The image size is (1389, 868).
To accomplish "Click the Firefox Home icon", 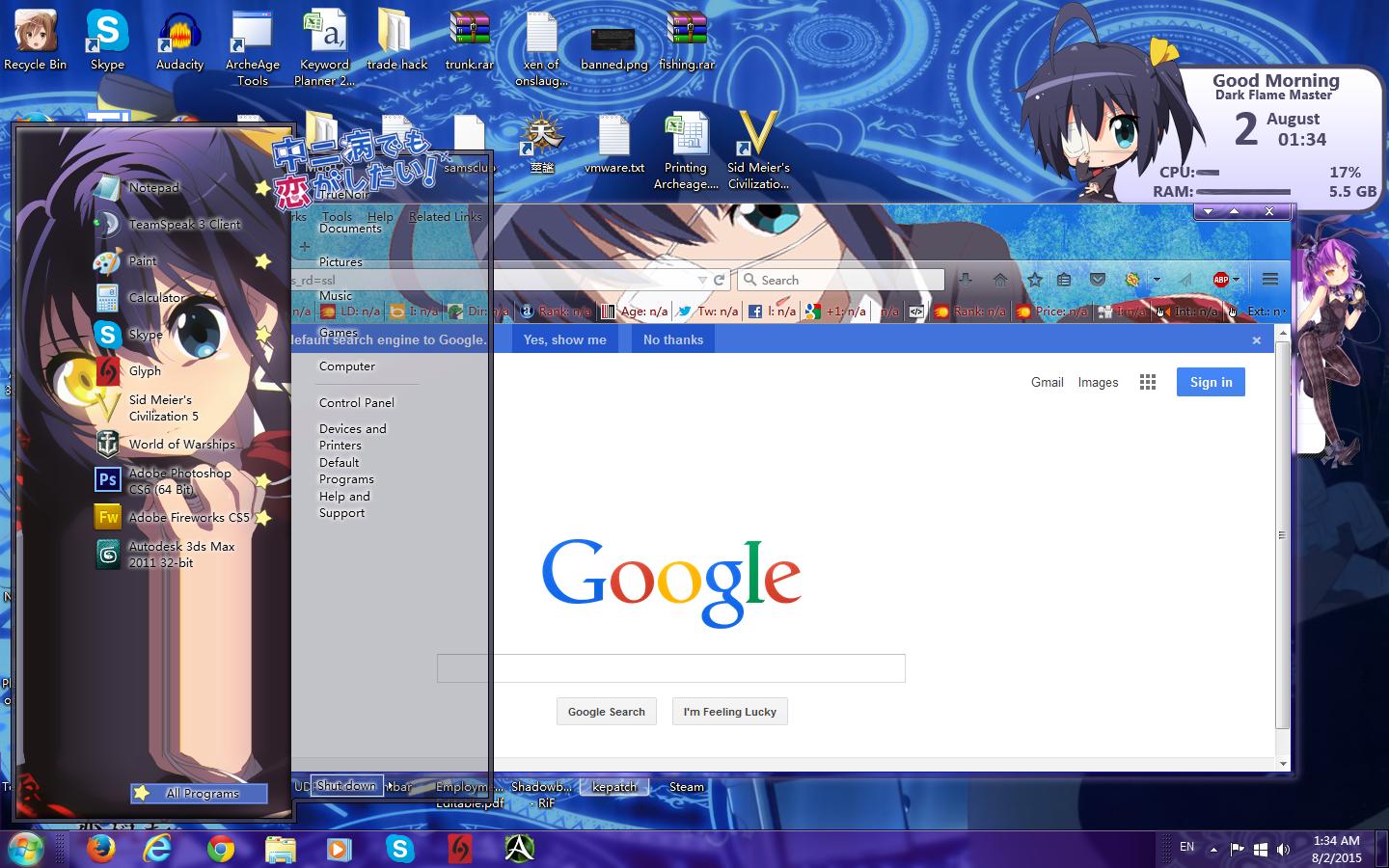I will click(x=1000, y=280).
